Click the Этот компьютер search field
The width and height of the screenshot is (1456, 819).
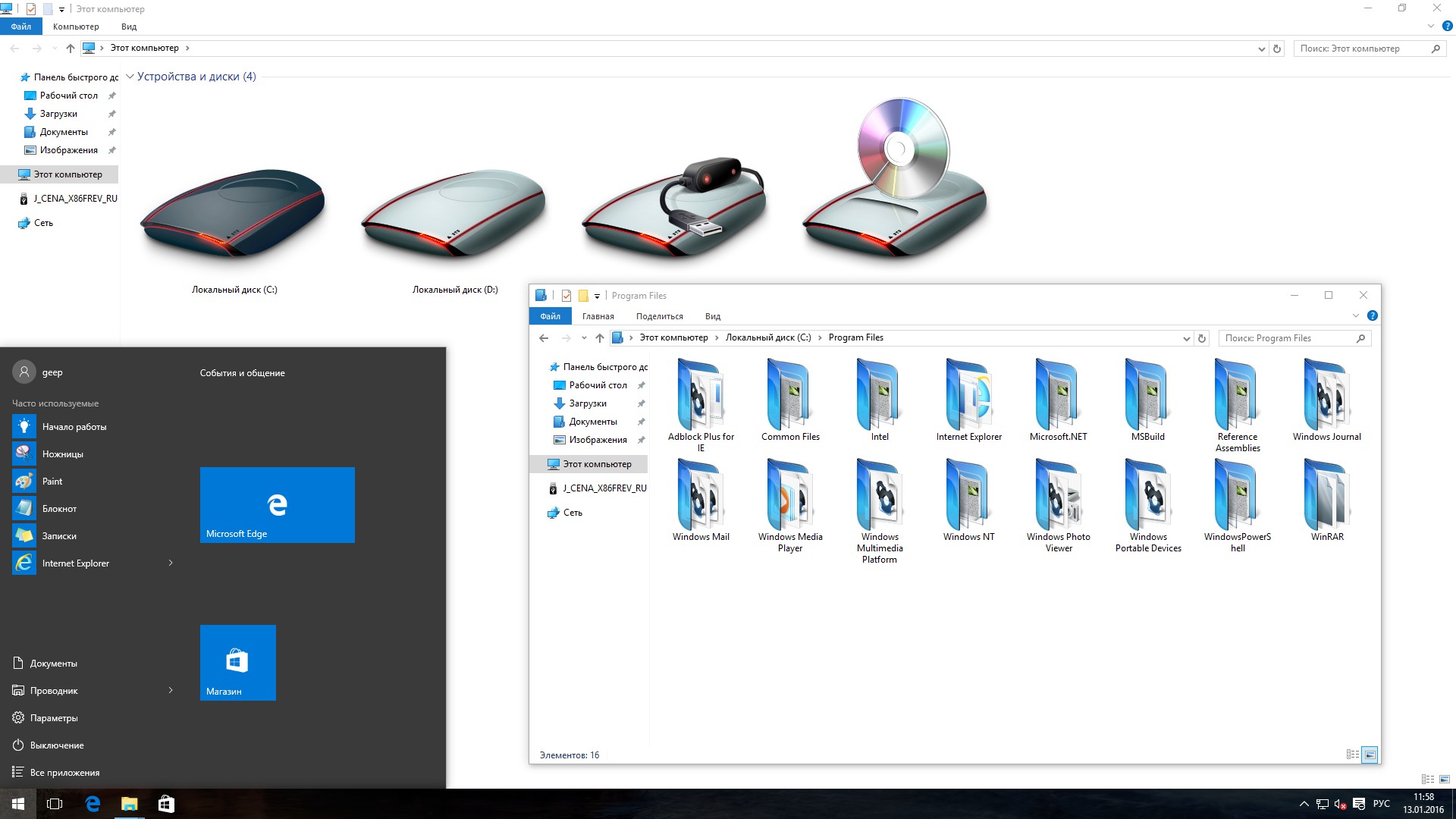[x=1370, y=49]
